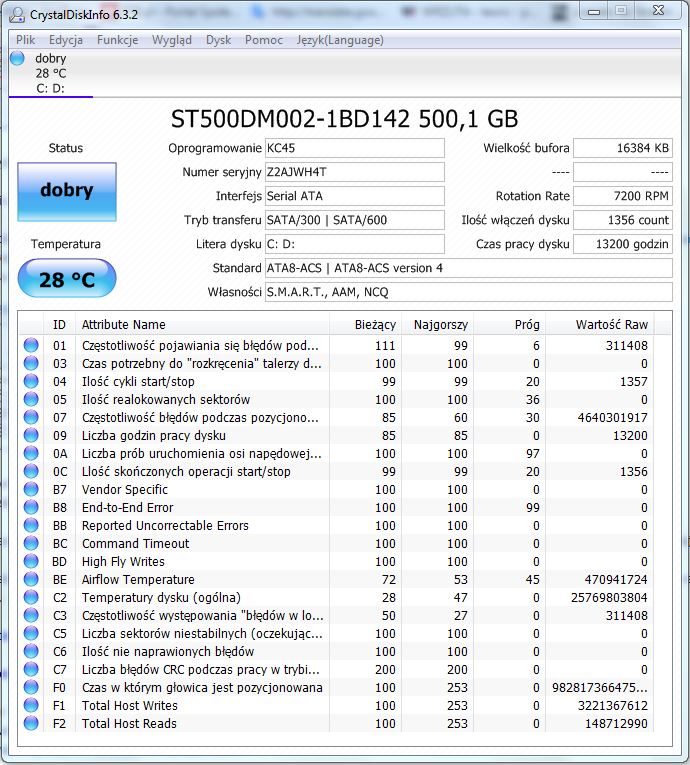This screenshot has height=765, width=690.
Task: Click status orb in Total Host Writes row
Action: (31, 705)
